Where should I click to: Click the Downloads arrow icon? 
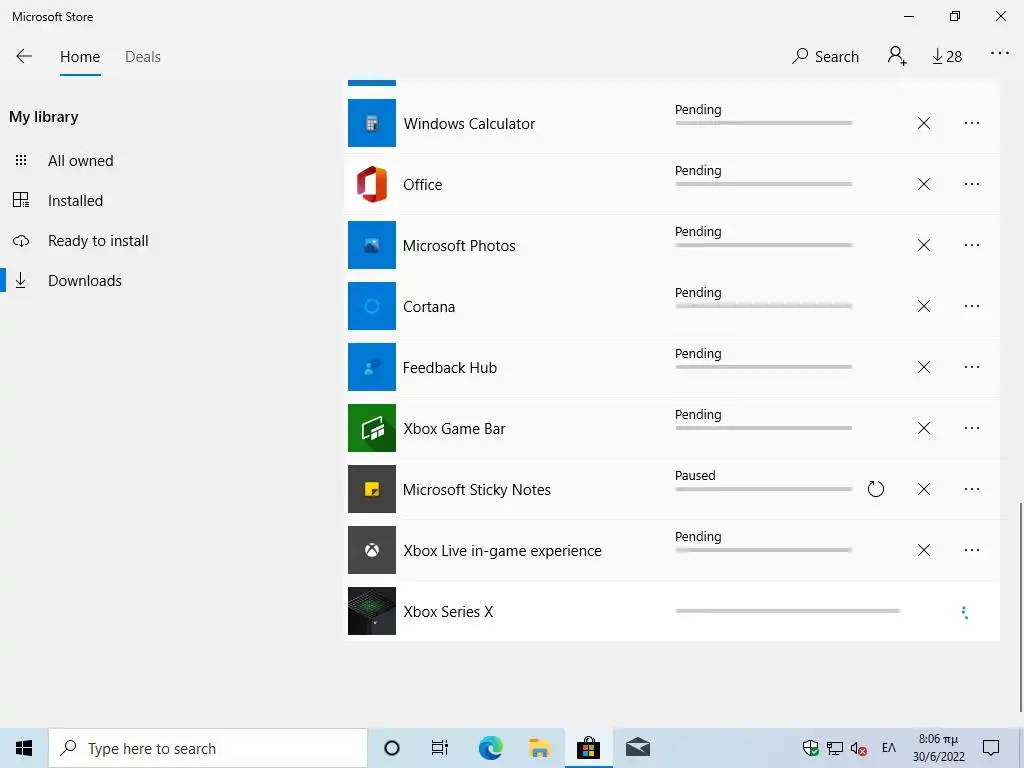pyautogui.click(x=21, y=281)
